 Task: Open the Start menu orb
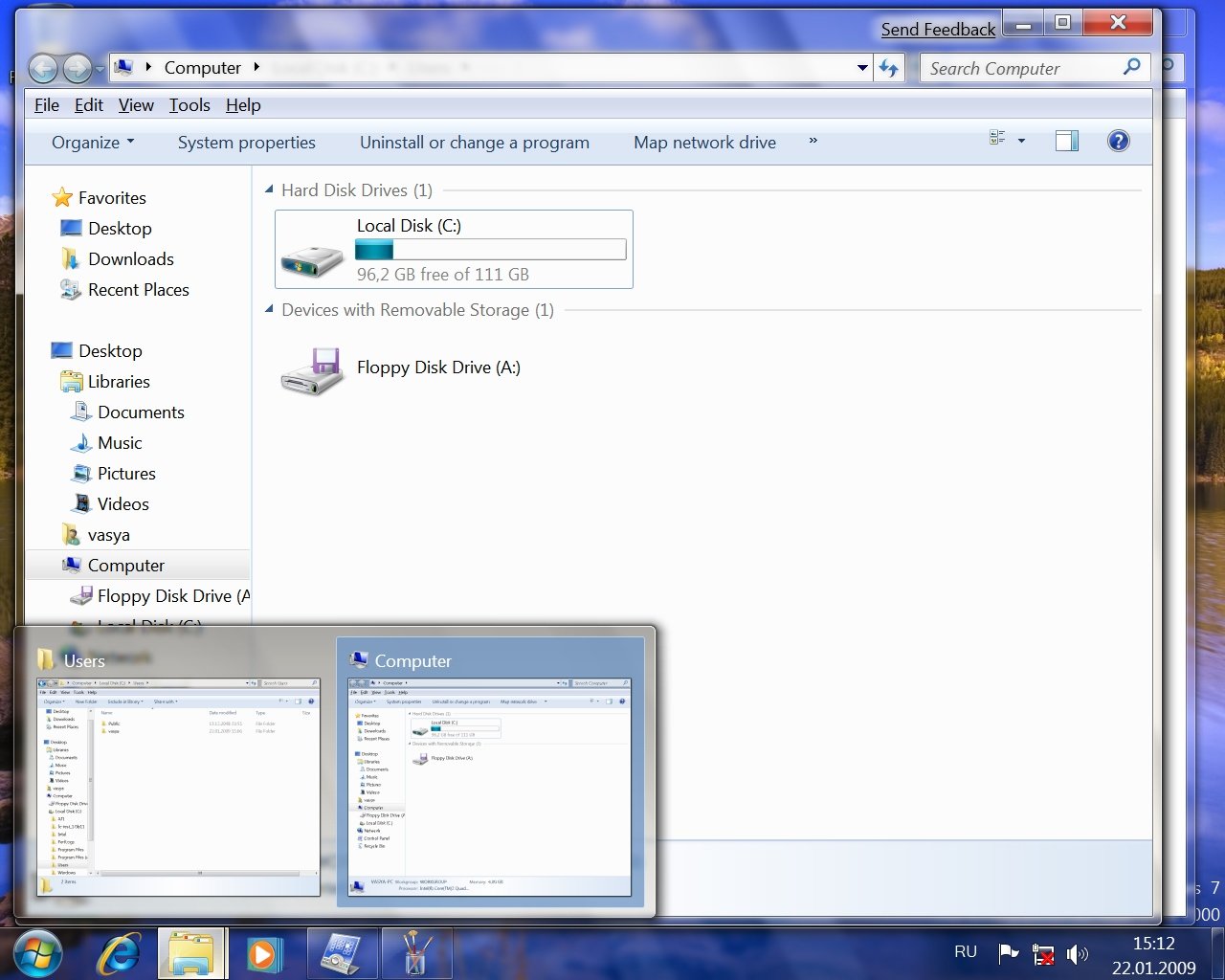click(38, 954)
